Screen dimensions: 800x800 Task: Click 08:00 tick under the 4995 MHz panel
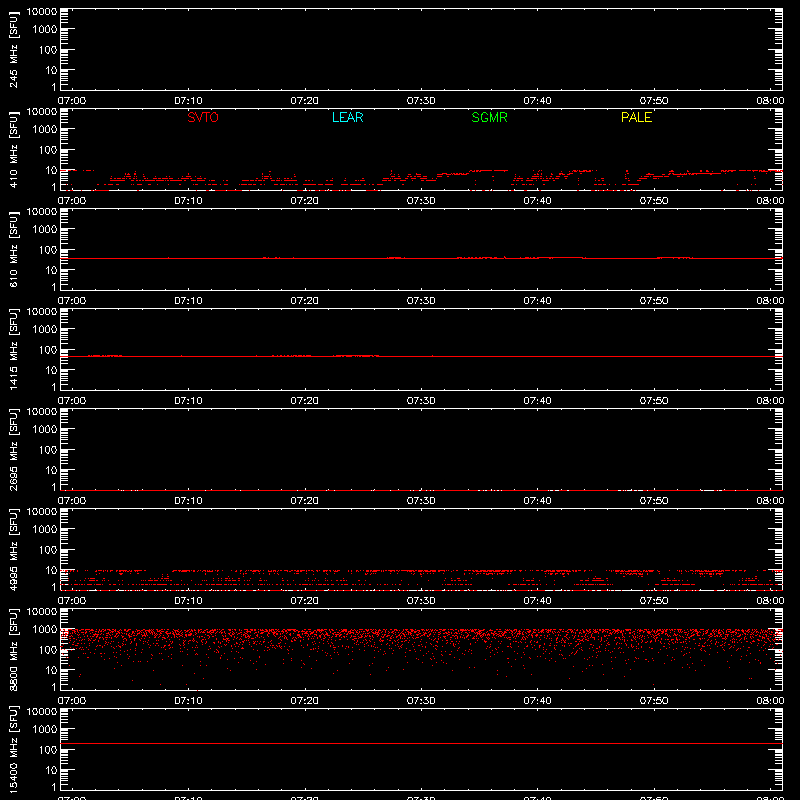770,601
